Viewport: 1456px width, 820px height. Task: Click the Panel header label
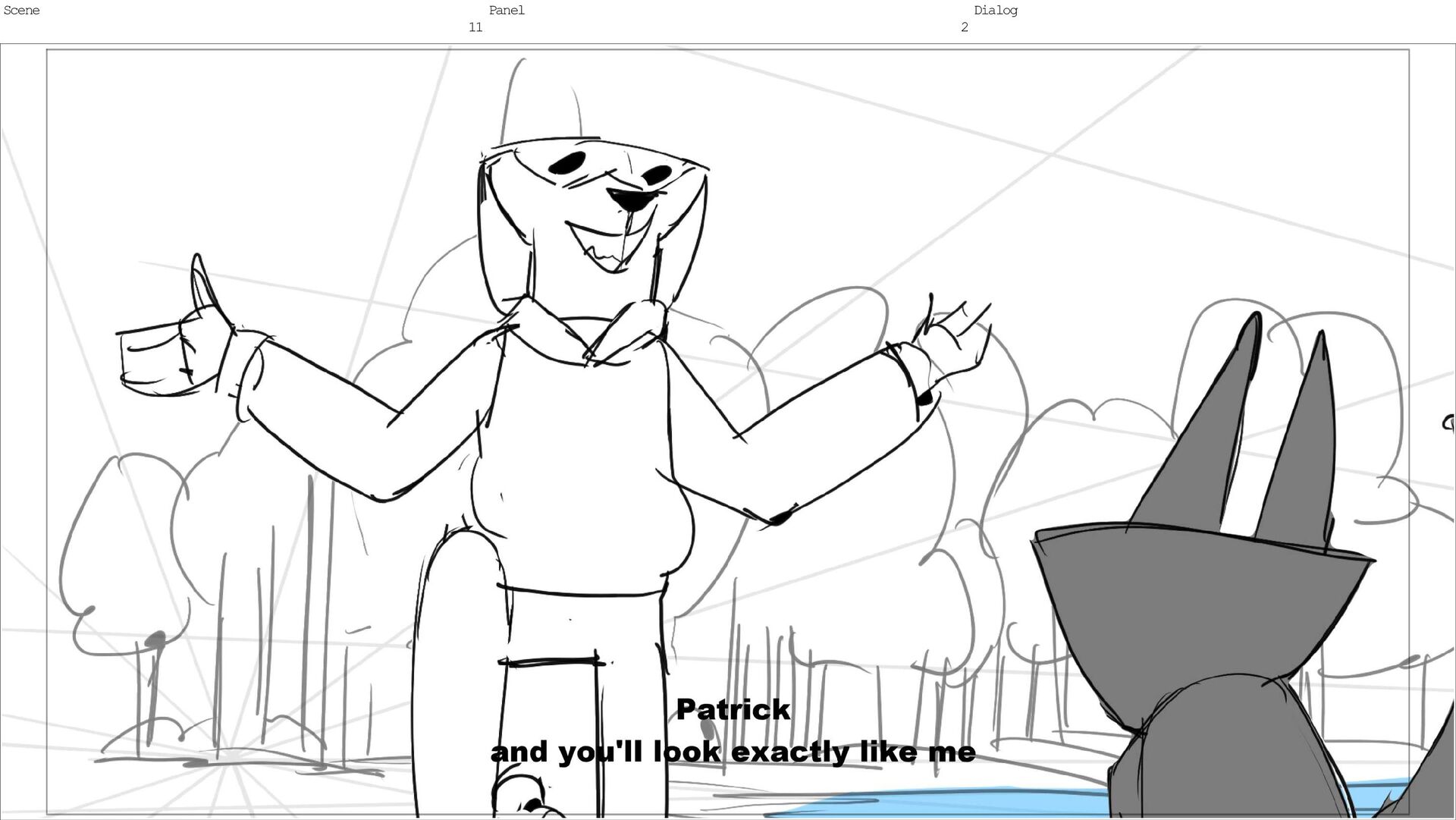(507, 11)
